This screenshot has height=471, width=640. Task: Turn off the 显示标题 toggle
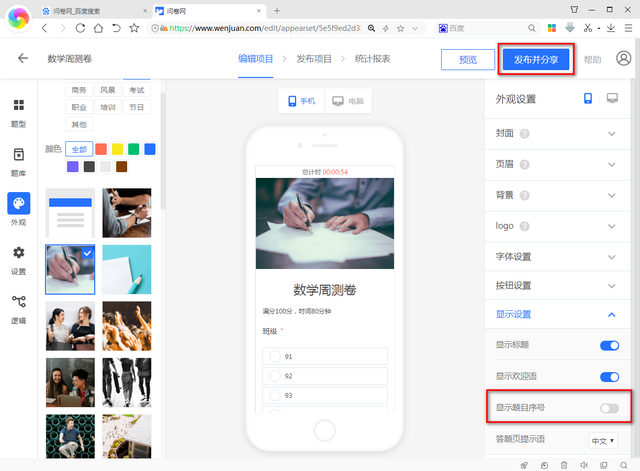609,346
